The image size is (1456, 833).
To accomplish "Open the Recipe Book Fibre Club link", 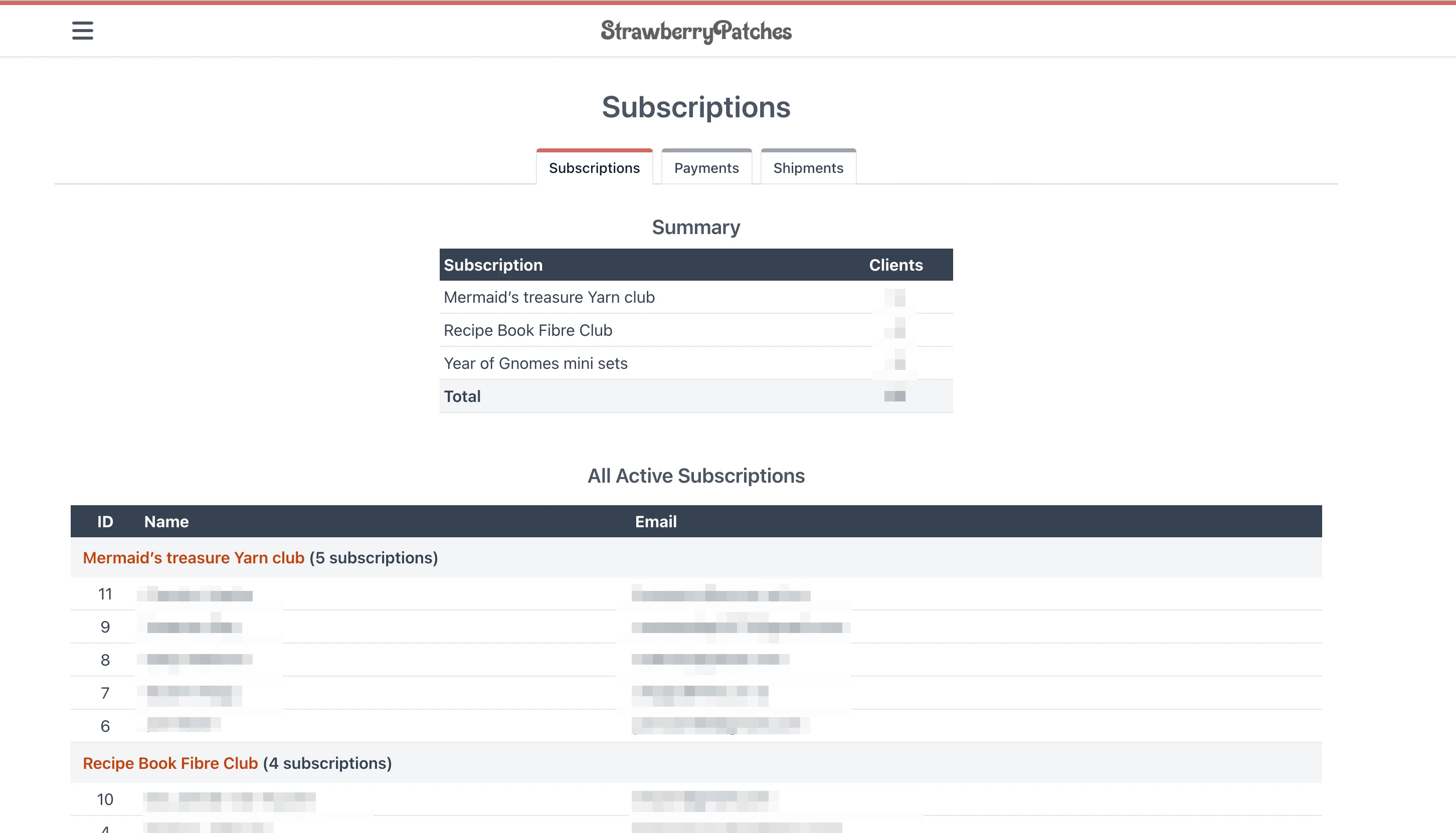I will [x=170, y=763].
